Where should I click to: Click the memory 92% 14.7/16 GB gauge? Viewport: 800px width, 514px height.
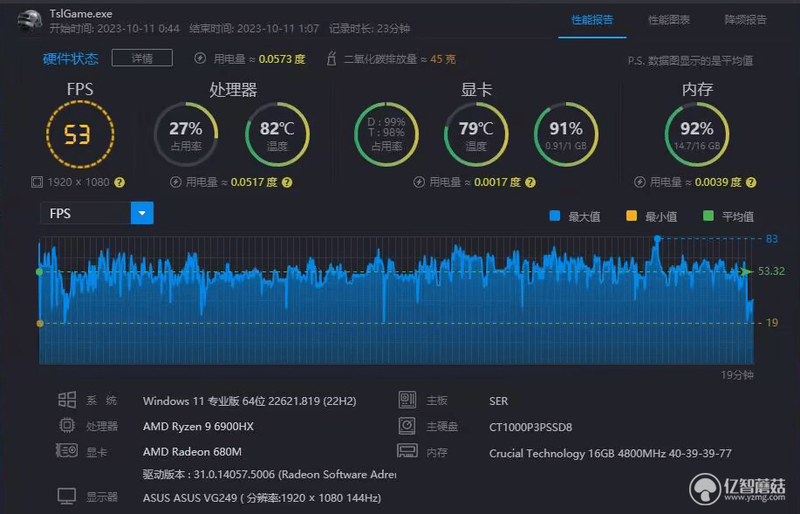tap(696, 134)
